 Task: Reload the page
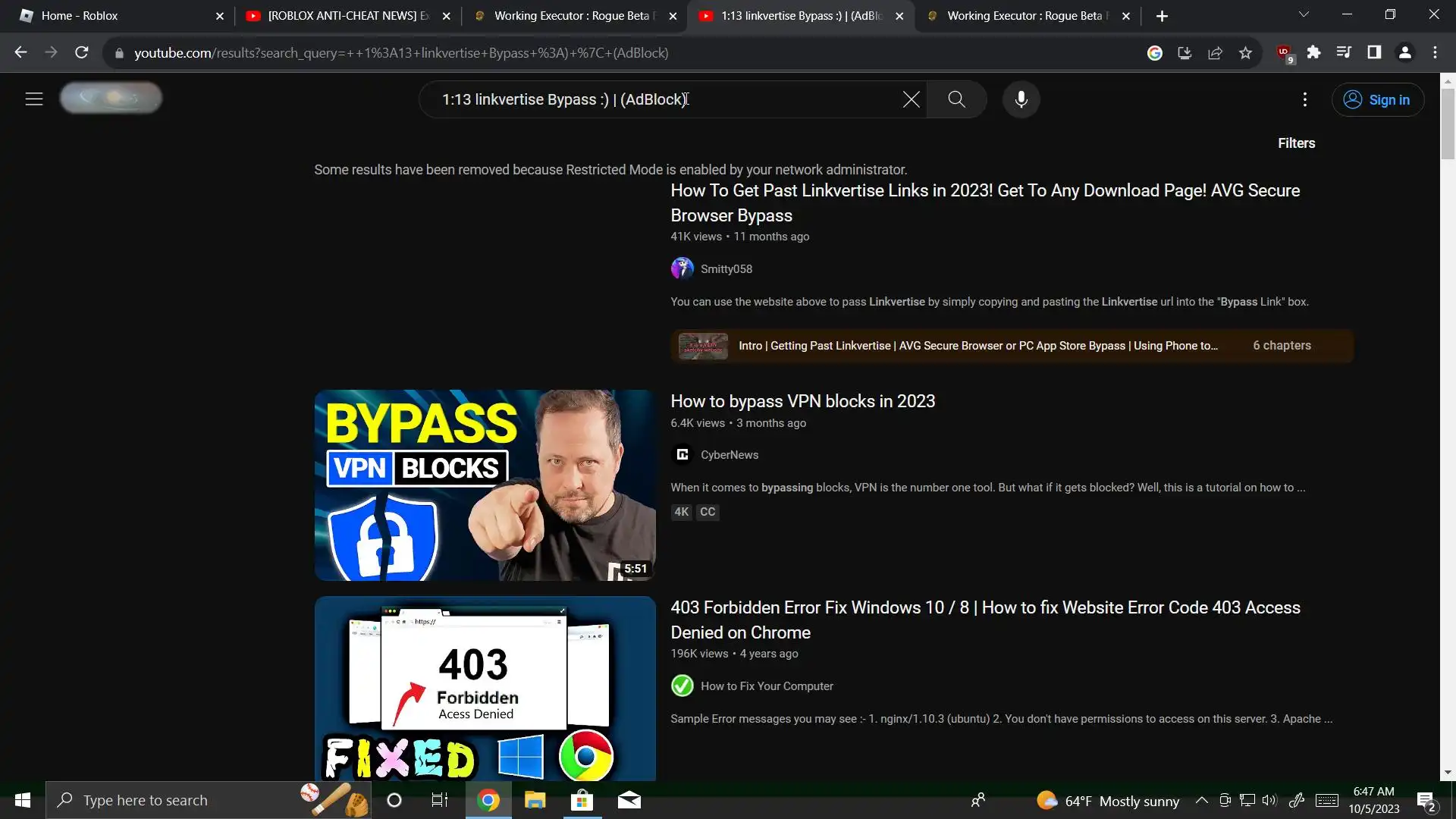coord(82,53)
